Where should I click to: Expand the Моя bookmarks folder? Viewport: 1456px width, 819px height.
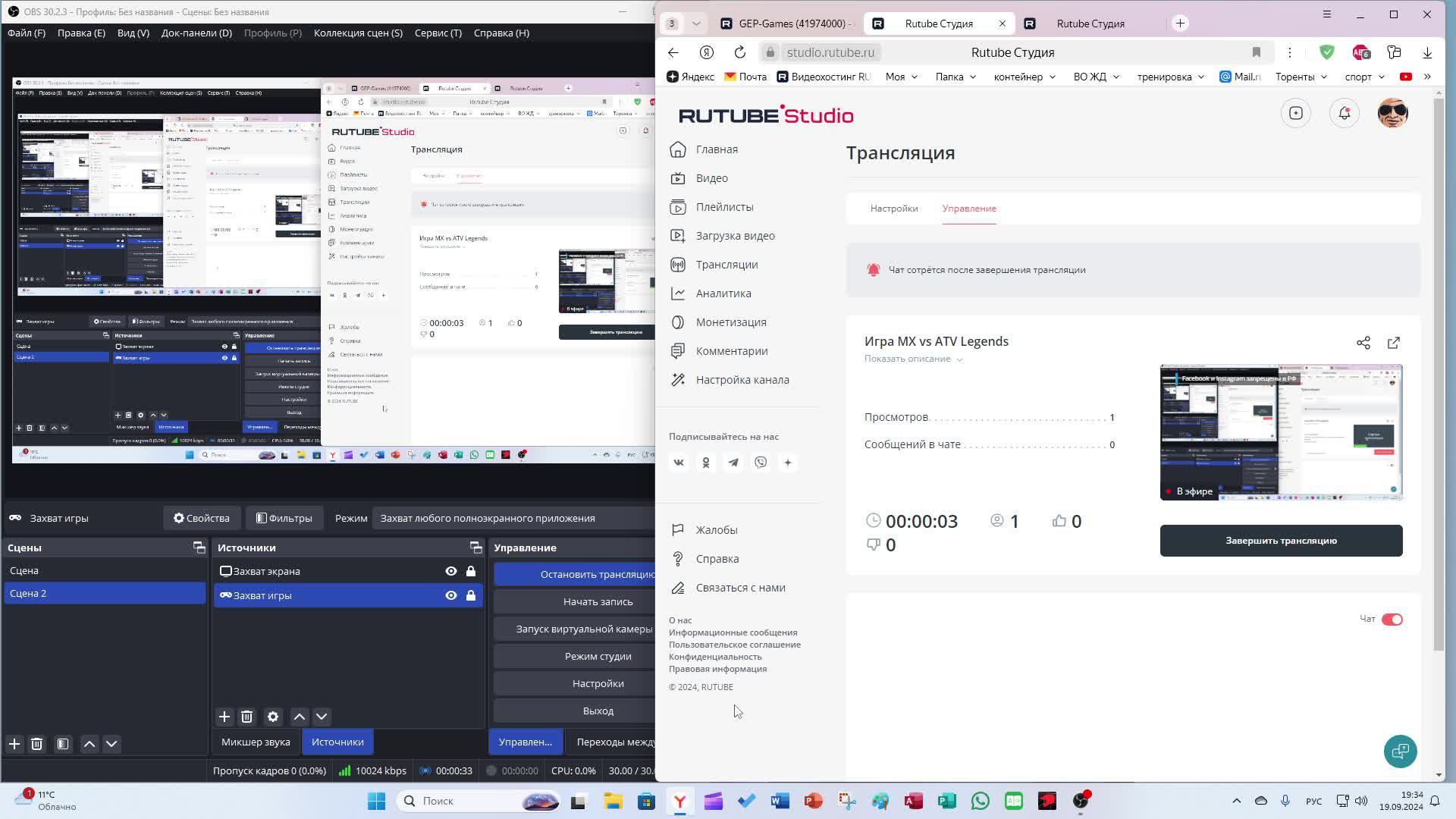(x=901, y=77)
